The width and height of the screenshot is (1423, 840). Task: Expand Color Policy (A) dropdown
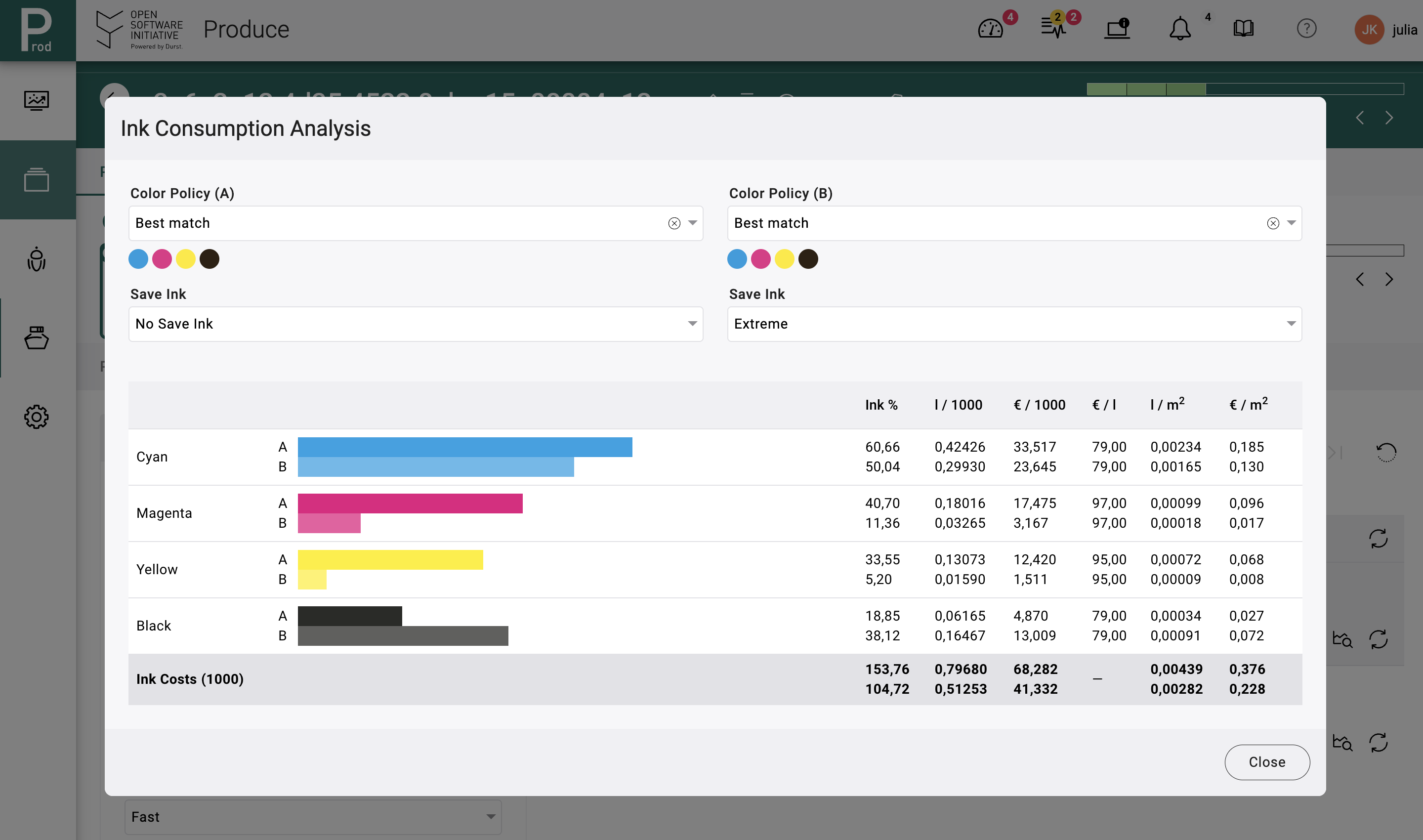[693, 223]
